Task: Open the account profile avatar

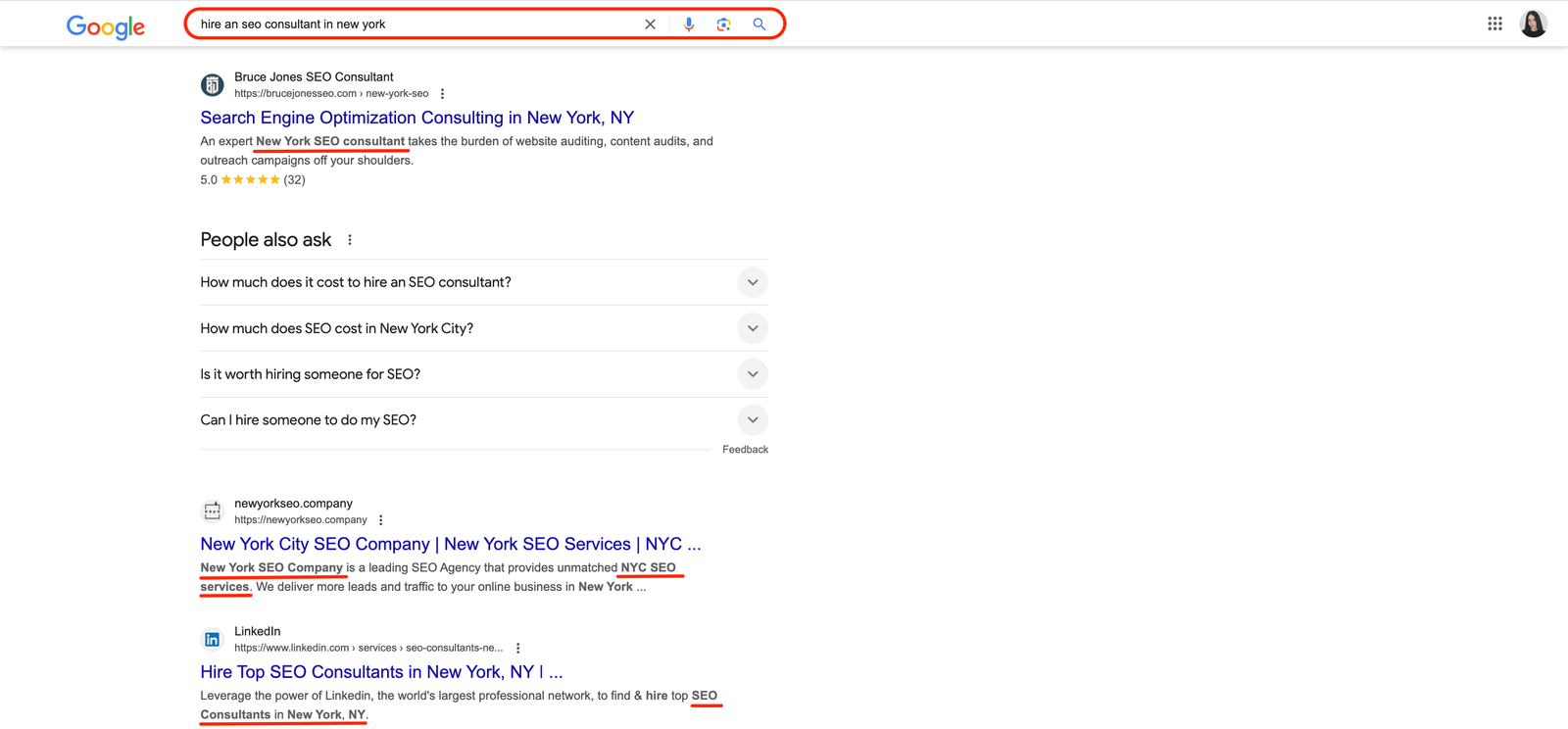Action: point(1534,24)
